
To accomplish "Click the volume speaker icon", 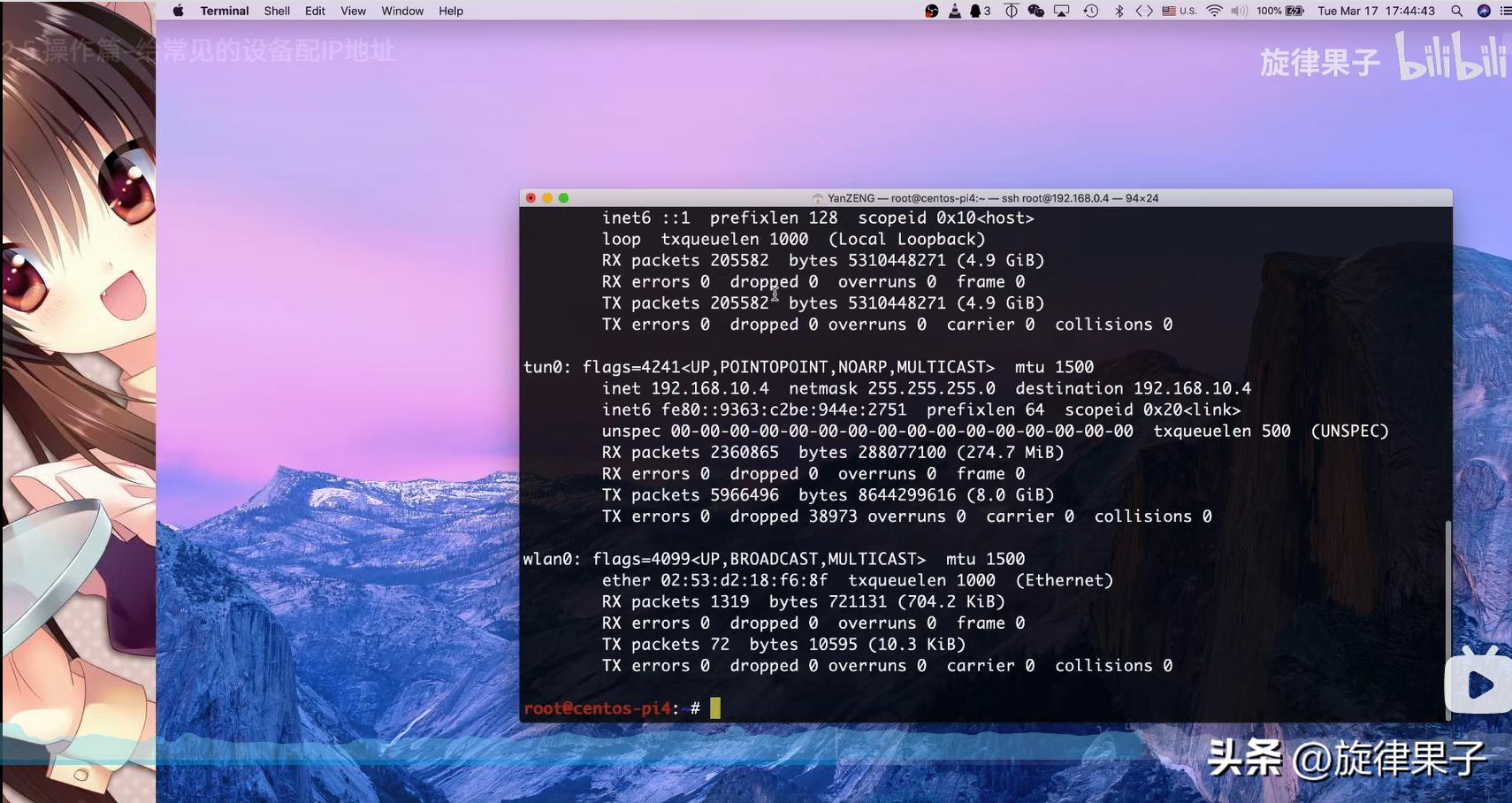I will pyautogui.click(x=1239, y=11).
